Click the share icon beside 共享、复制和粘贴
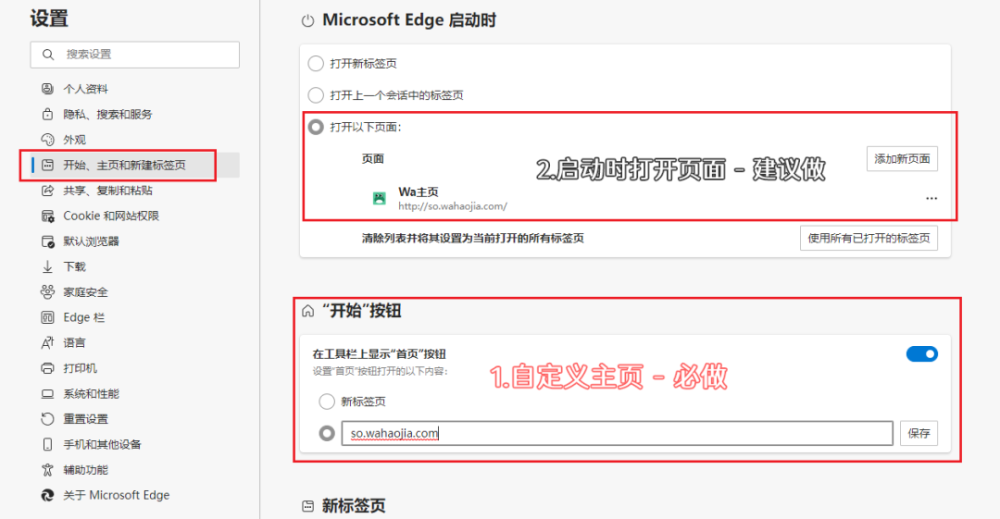 [x=47, y=191]
